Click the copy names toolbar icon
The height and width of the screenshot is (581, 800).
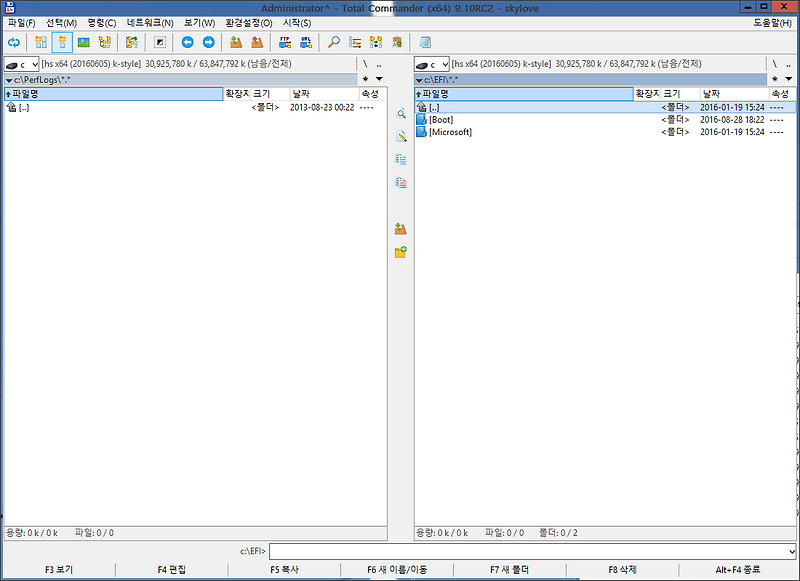(x=397, y=42)
